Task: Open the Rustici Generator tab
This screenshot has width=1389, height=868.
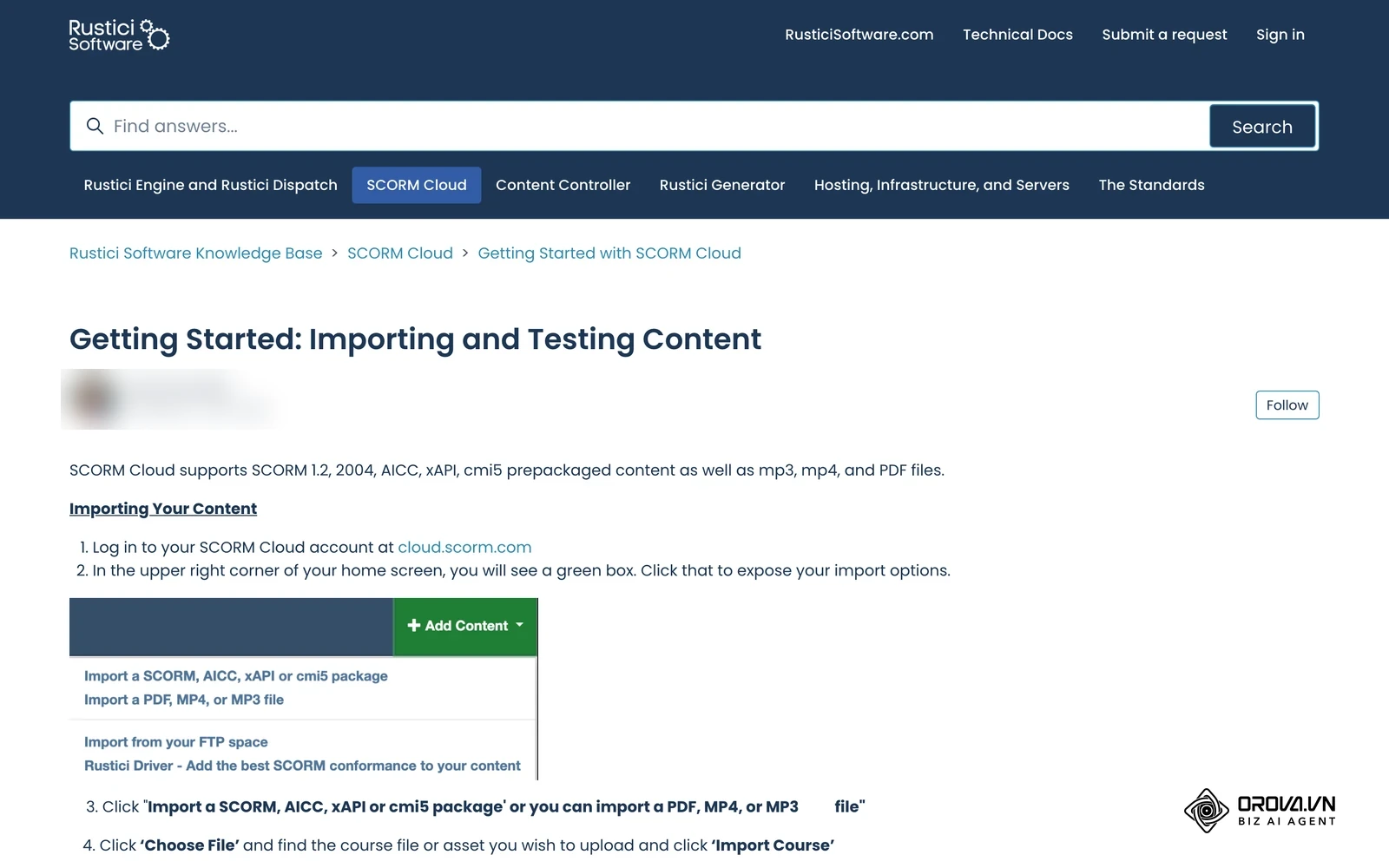Action: point(722,185)
